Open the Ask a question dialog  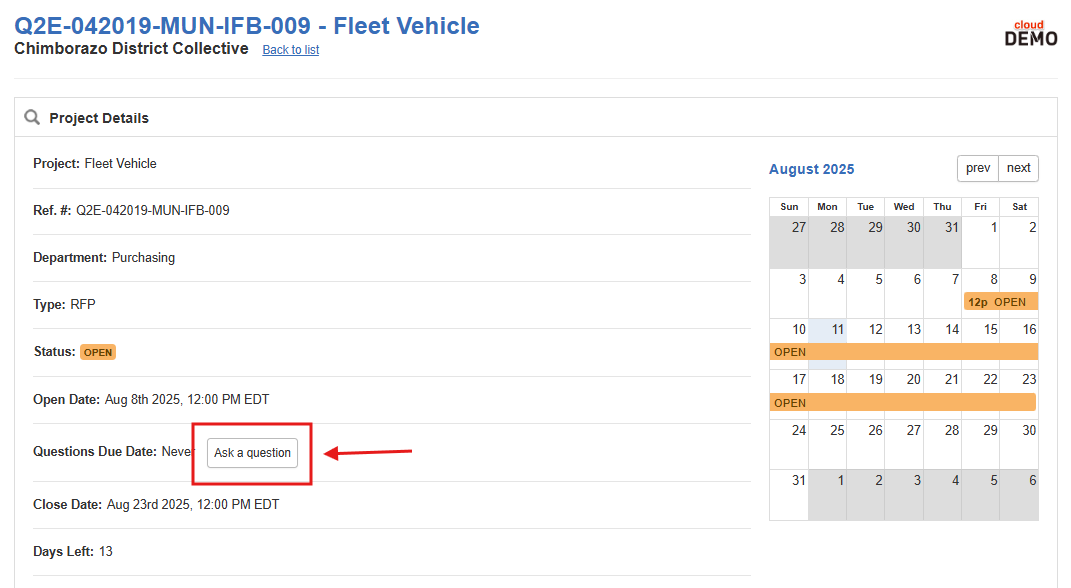click(253, 453)
